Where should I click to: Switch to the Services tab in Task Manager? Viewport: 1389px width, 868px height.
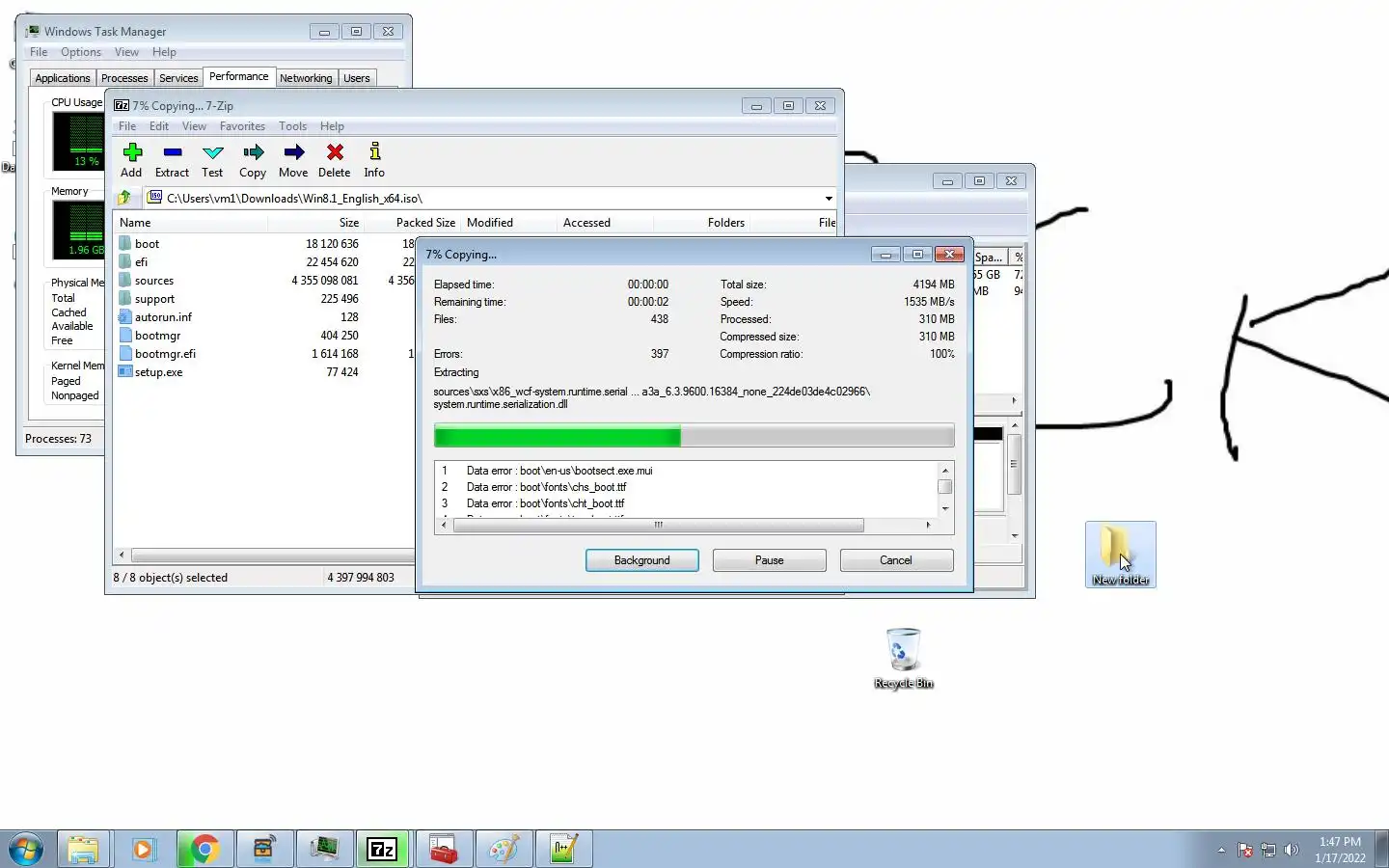pos(178,78)
